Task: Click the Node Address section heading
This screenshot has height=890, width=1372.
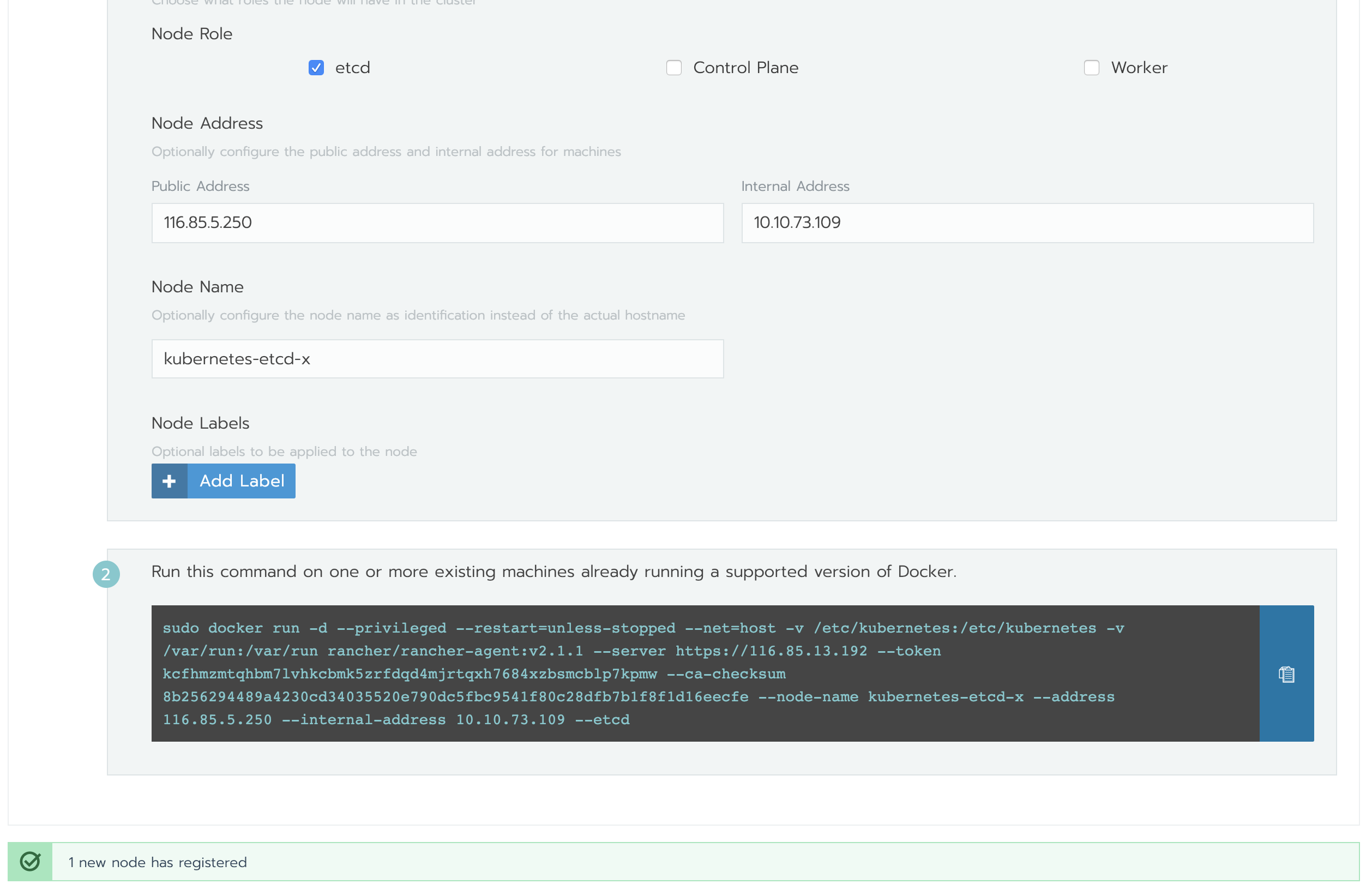Action: click(207, 123)
